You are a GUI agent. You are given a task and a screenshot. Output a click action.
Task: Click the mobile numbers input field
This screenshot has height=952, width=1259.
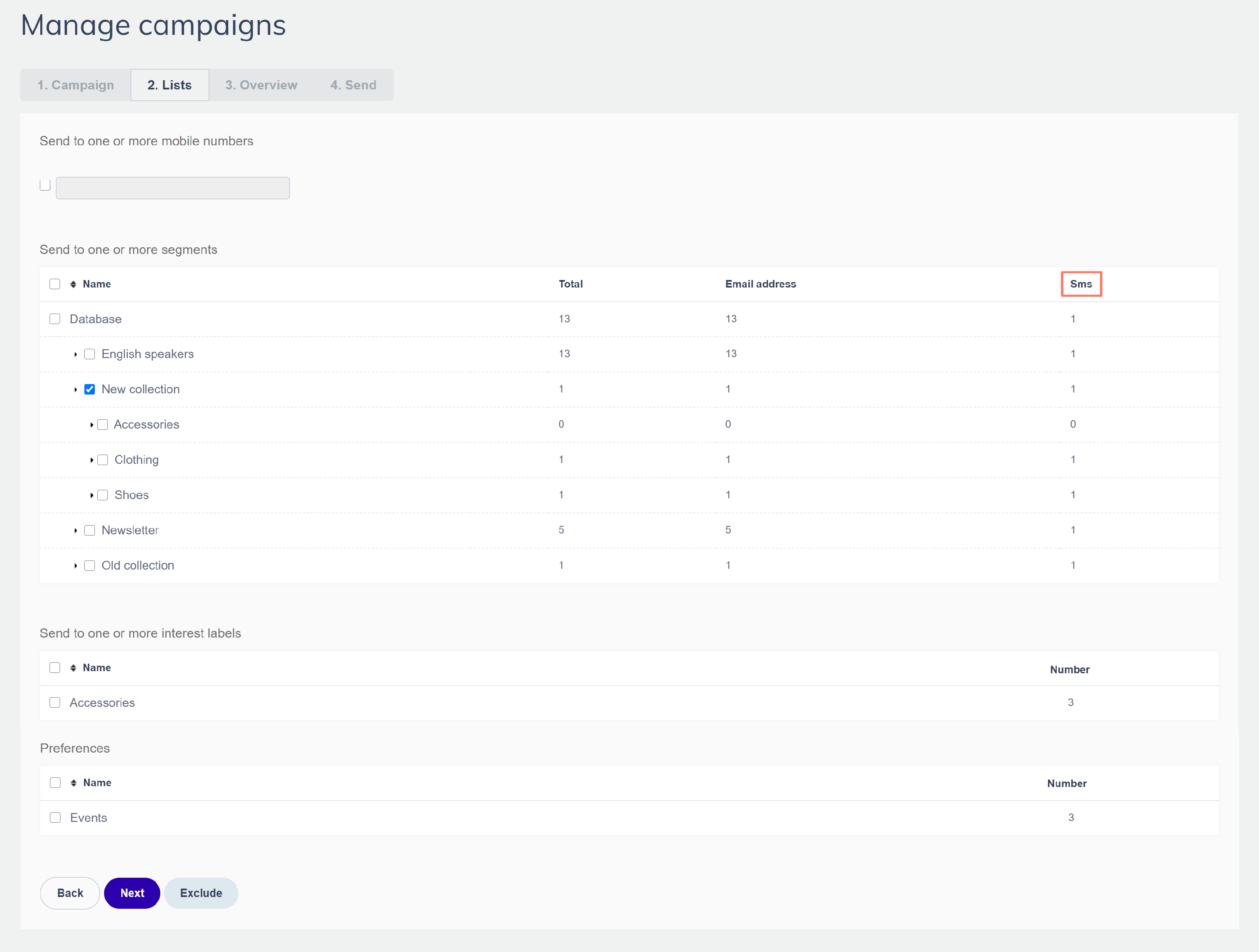click(x=172, y=188)
